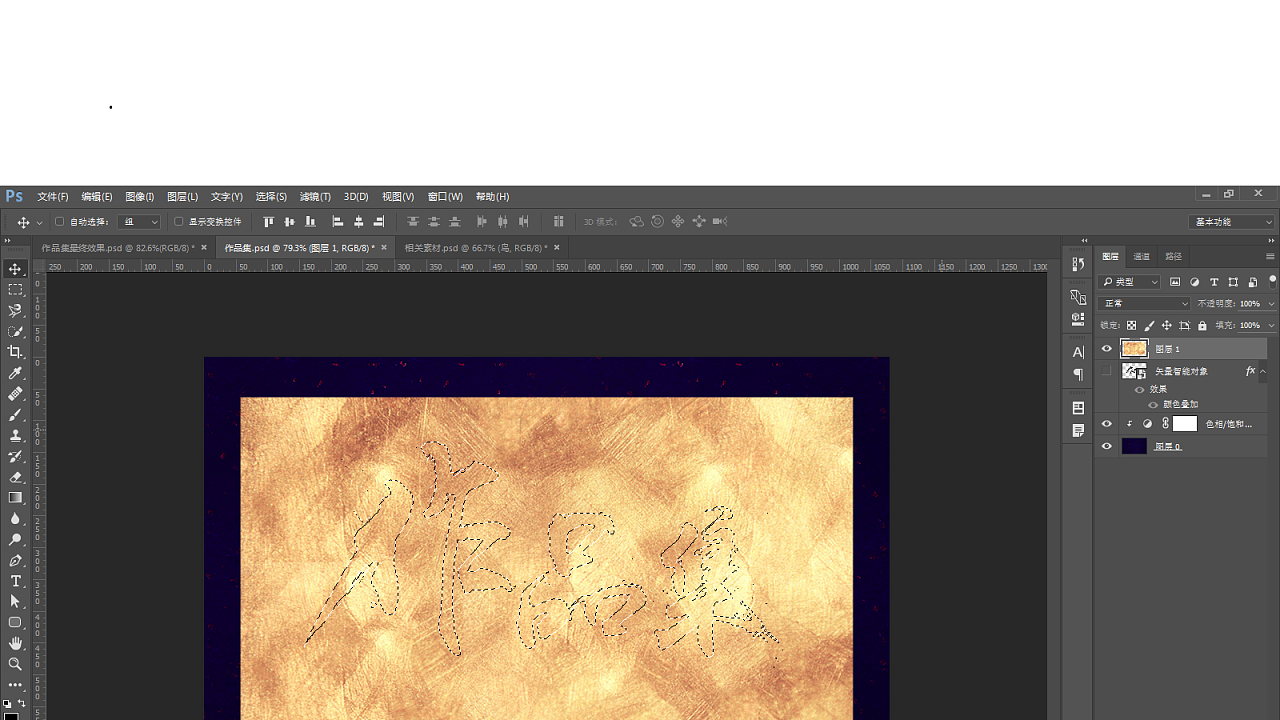Select the Move tool in the toolbox
The image size is (1280, 720).
[x=15, y=269]
